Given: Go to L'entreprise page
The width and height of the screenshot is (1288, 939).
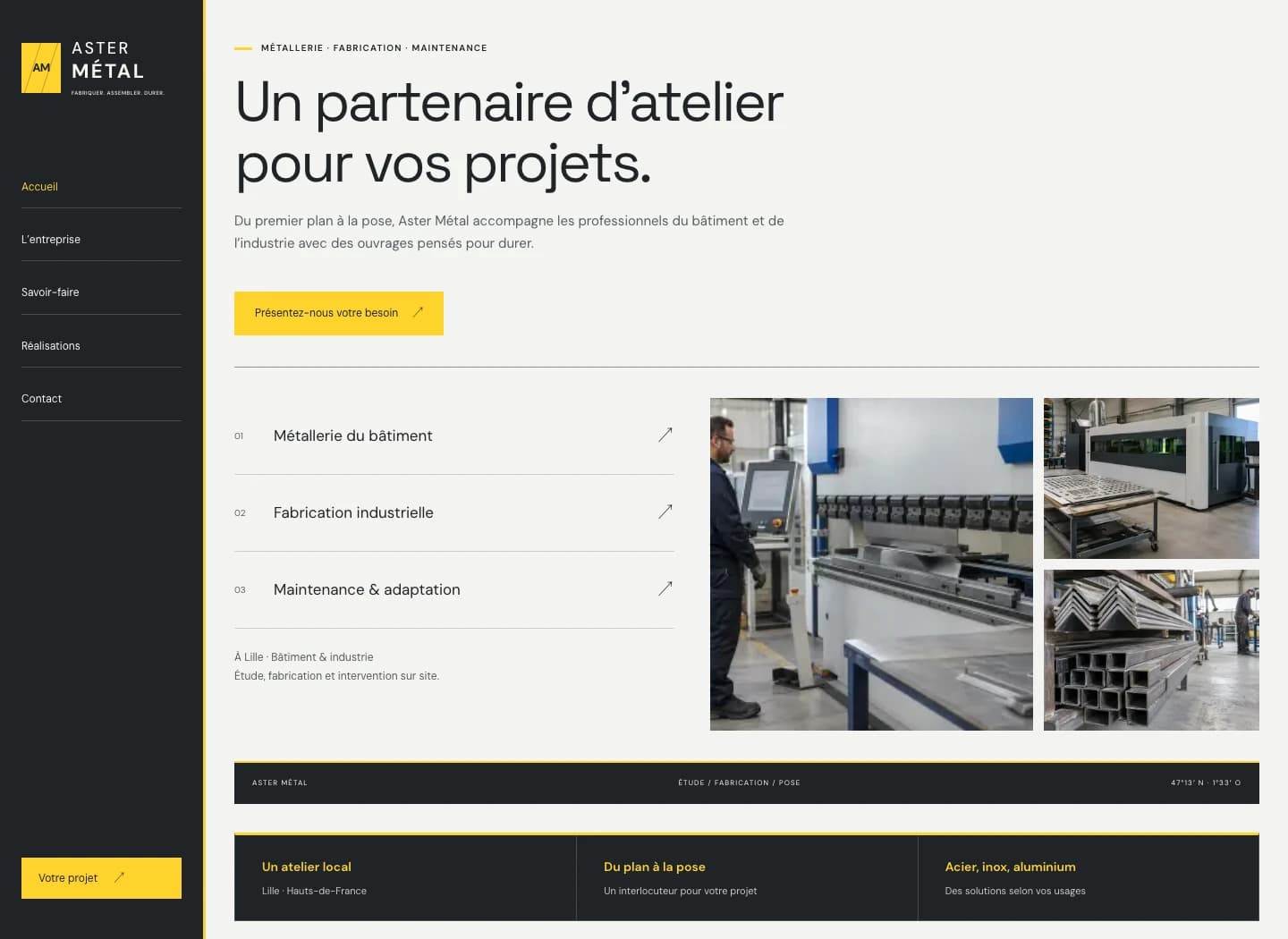Looking at the screenshot, I should click(101, 239).
